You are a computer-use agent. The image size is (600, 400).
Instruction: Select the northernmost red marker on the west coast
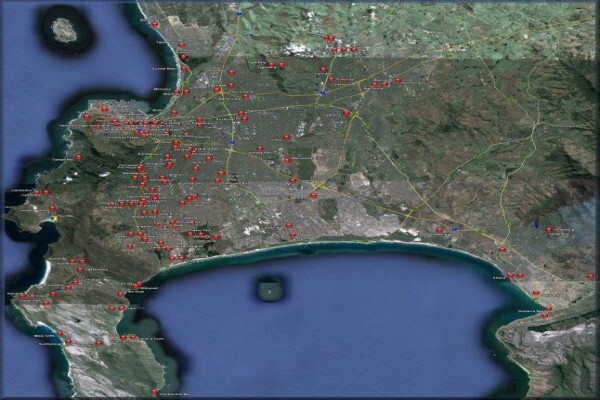coord(155,24)
